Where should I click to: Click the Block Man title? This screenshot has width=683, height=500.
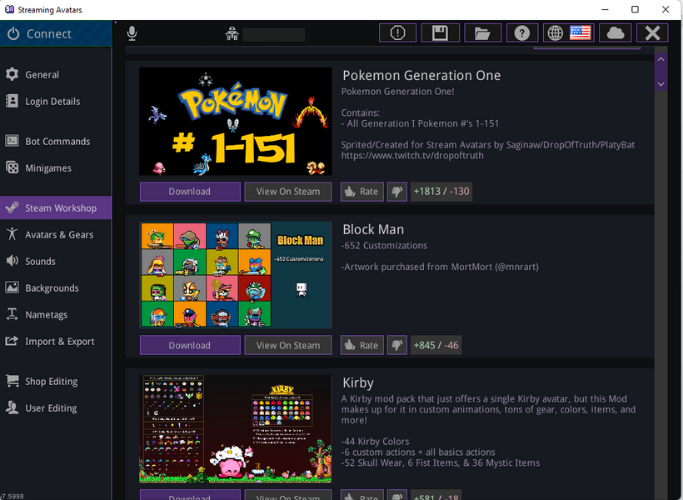(x=373, y=230)
